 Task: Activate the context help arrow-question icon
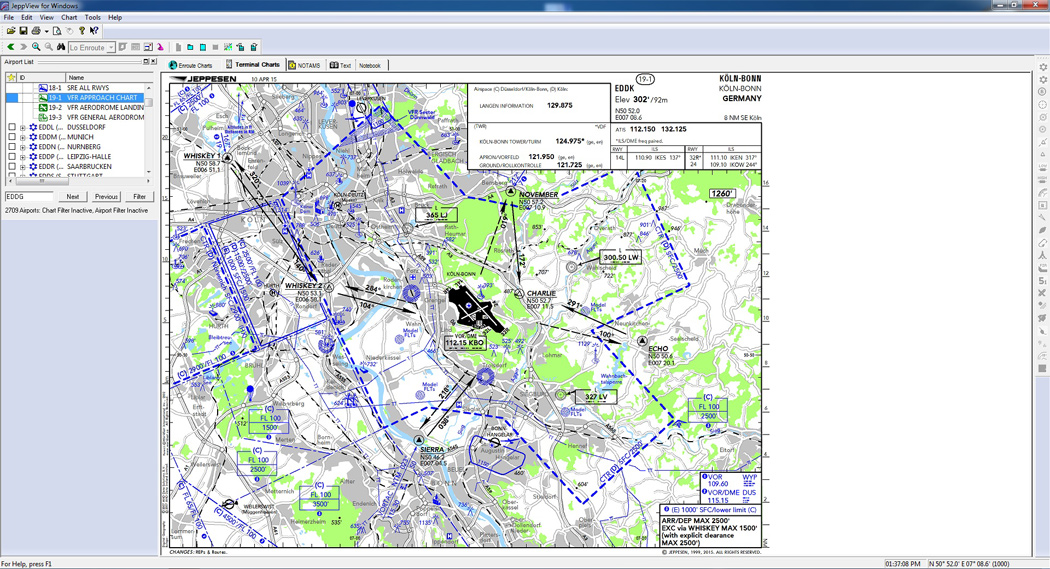tap(94, 31)
